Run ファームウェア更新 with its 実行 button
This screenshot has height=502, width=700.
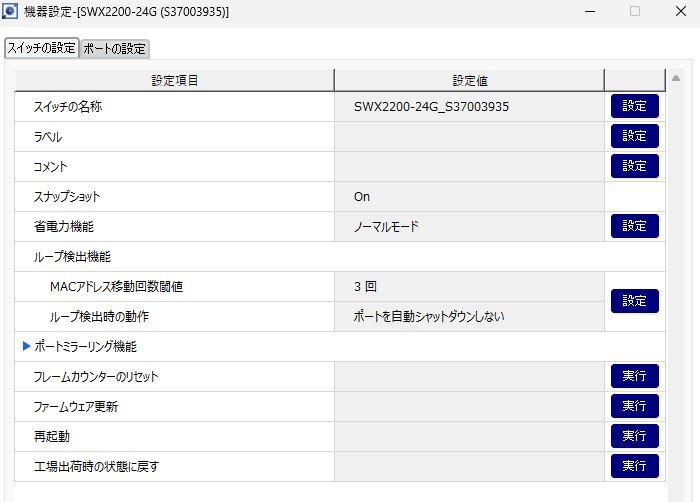point(634,406)
